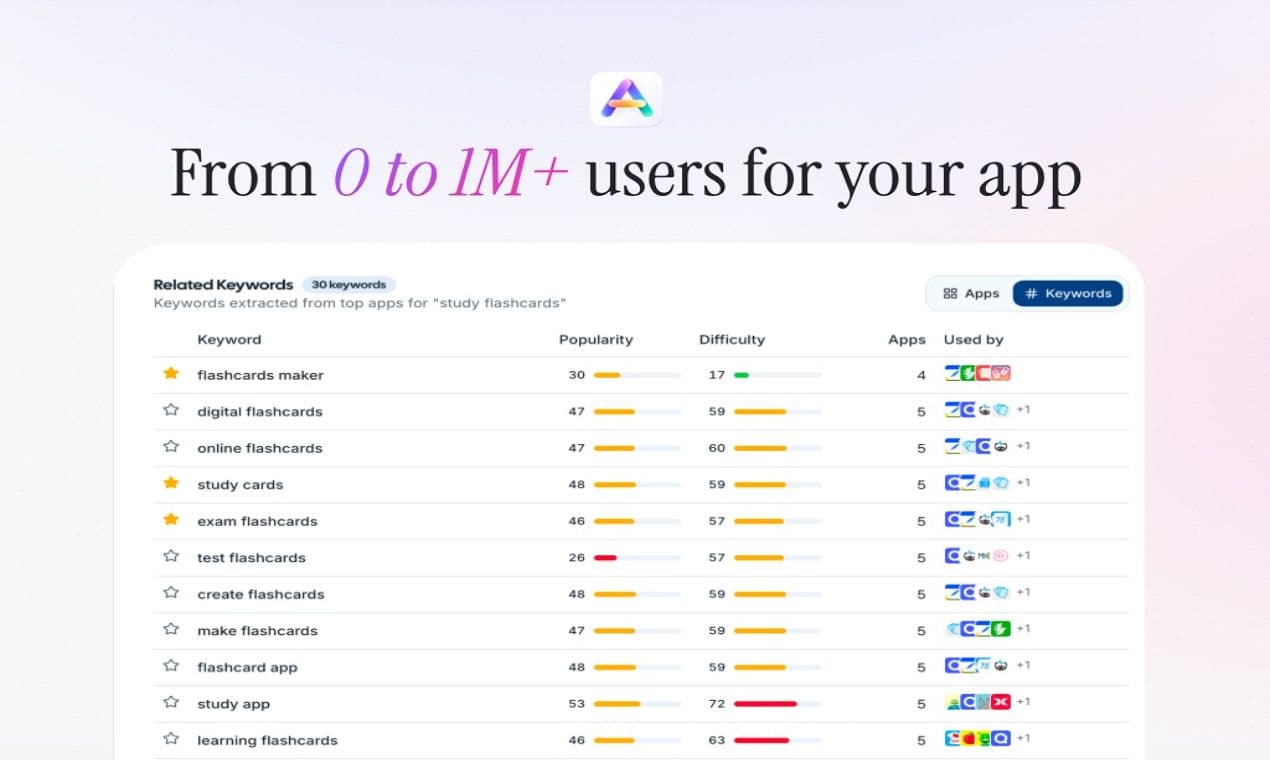Screen dimensions: 1270x760
Task: Toggle the star favorite on digital flashcards
Action: (170, 410)
